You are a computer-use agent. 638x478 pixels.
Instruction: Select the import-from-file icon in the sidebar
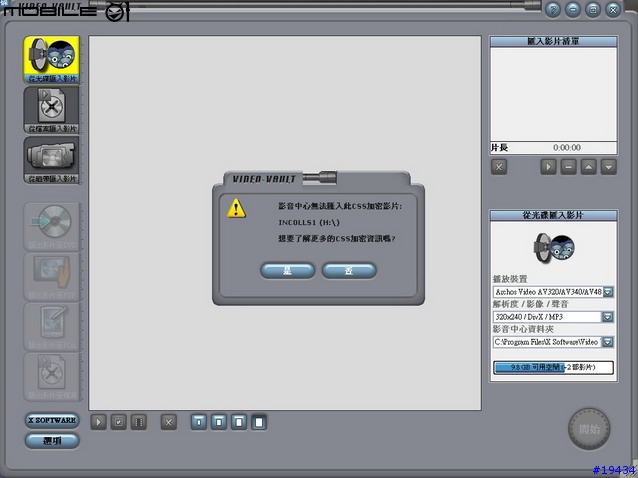click(51, 109)
